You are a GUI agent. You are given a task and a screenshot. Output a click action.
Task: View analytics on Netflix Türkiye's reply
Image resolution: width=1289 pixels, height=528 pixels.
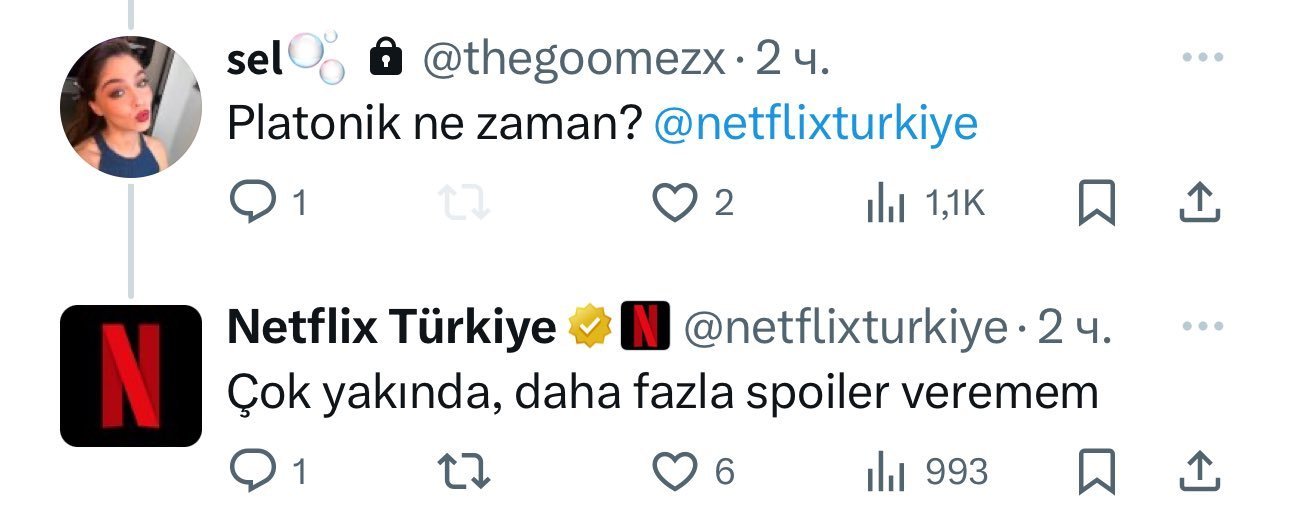click(x=885, y=471)
